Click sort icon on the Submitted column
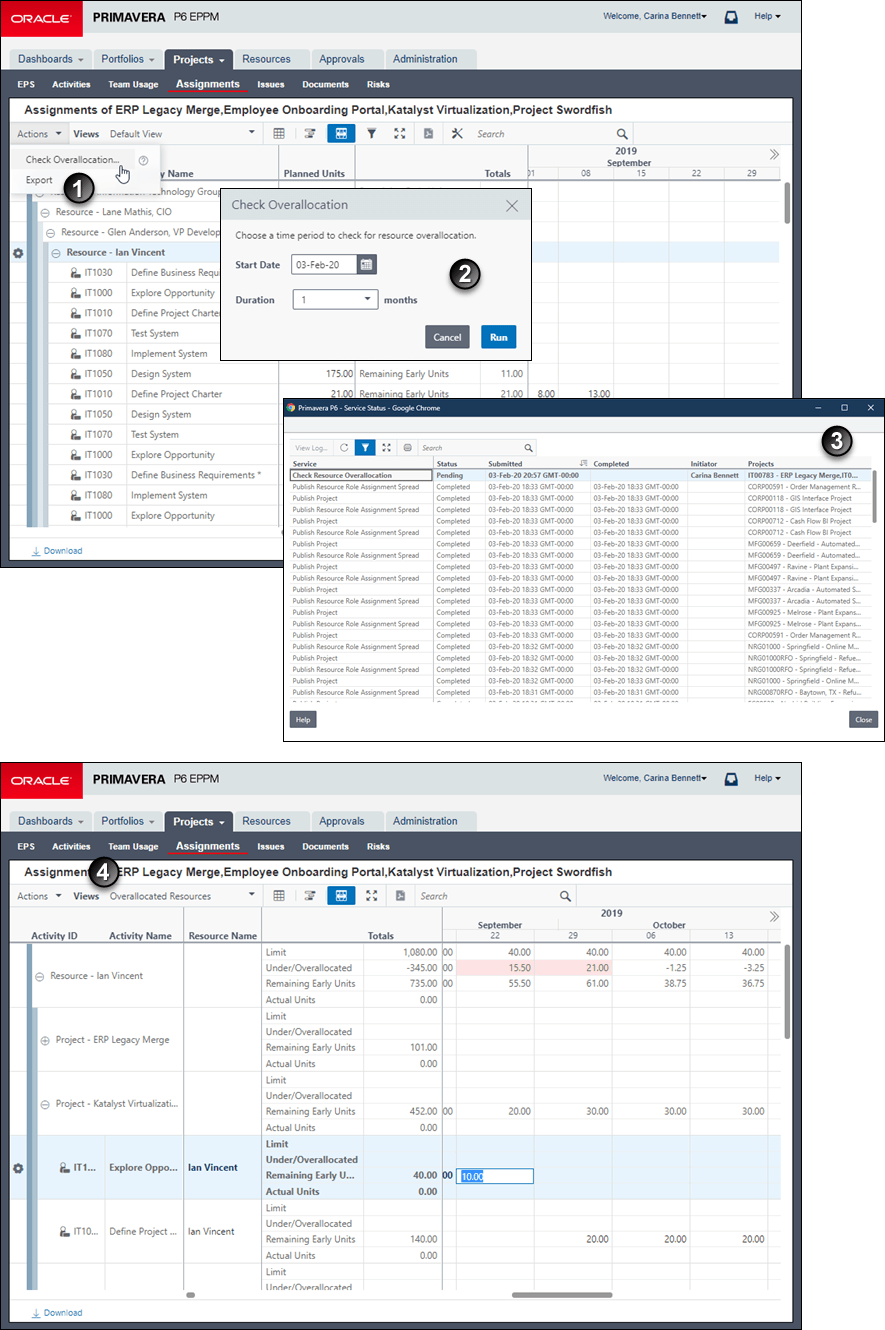This screenshot has height=1330, width=885. 583,464
